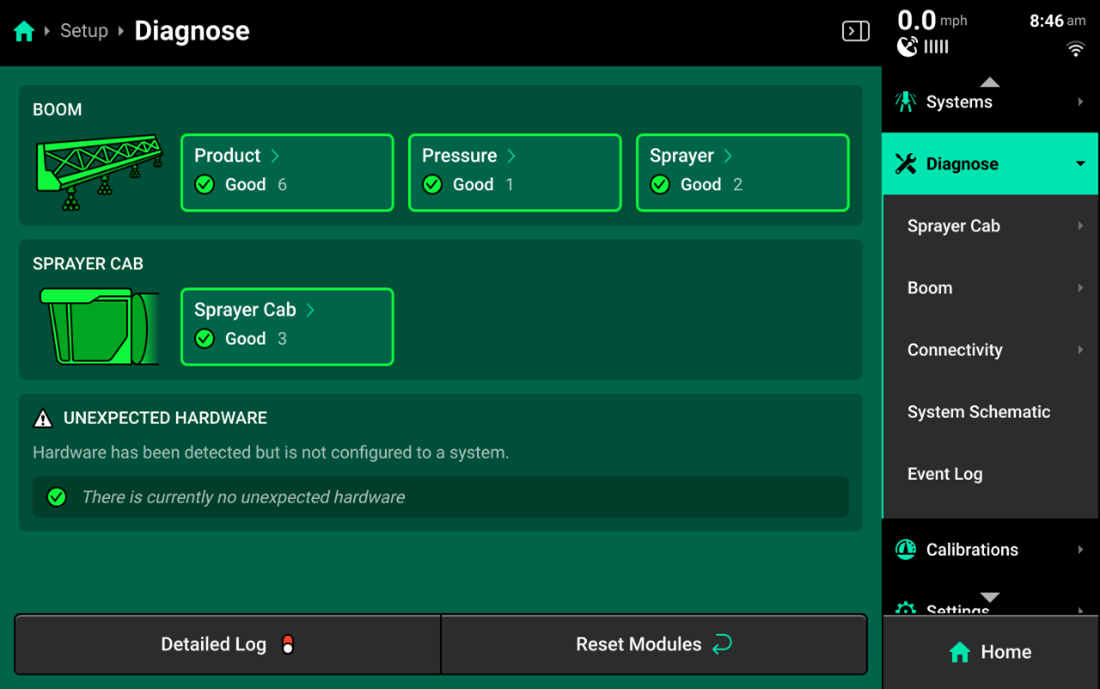Tap the no unexpected hardware checkmark
Image resolution: width=1100 pixels, height=689 pixels.
point(57,497)
